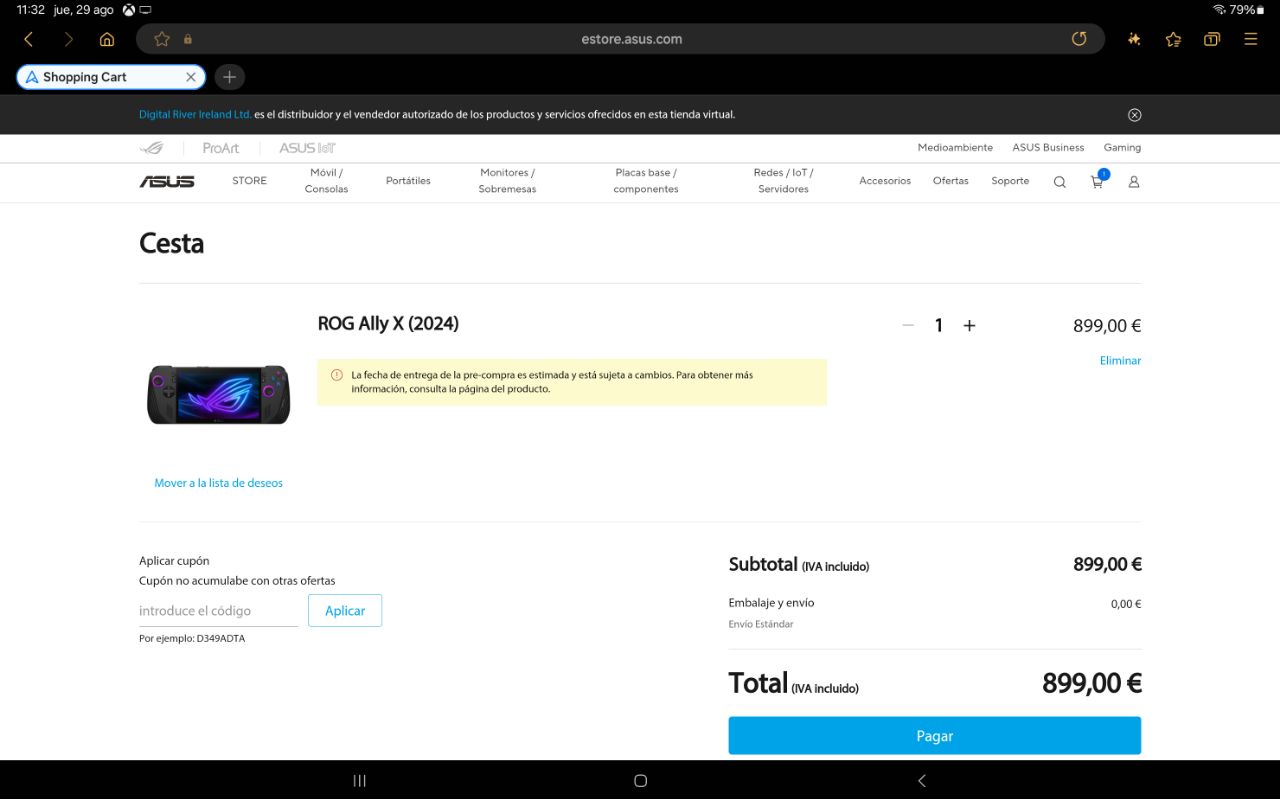Open tab manager icon
The width and height of the screenshot is (1280, 799).
click(1212, 39)
